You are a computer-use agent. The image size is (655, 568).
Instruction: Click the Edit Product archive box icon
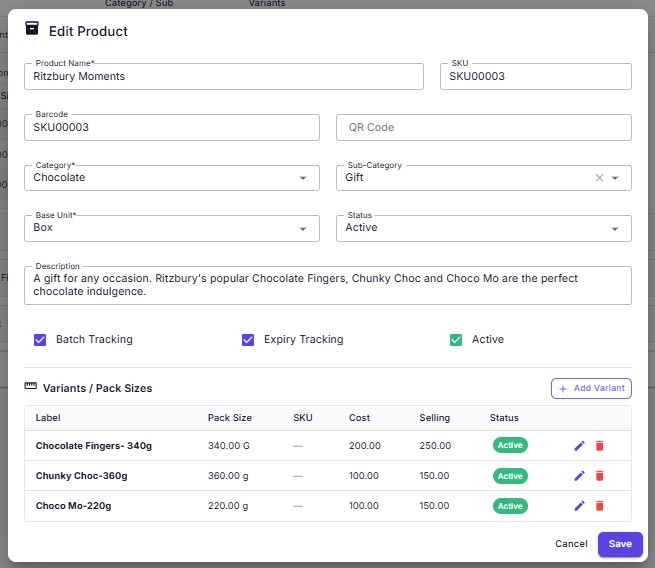click(x=32, y=28)
